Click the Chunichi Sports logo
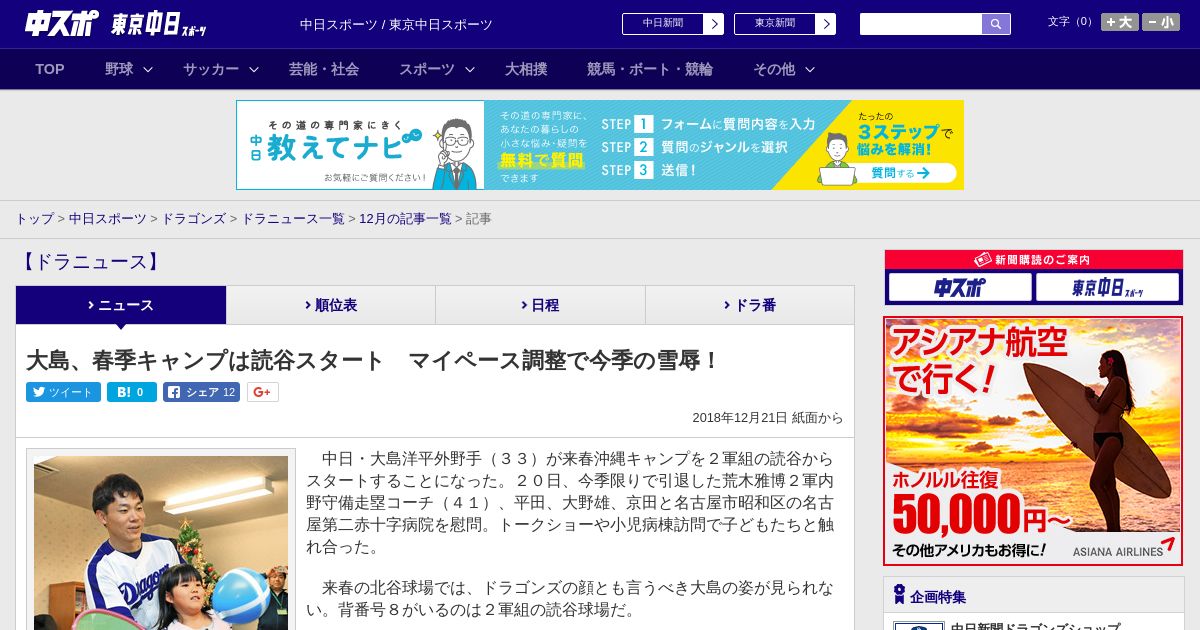The width and height of the screenshot is (1200, 630). pos(62,24)
